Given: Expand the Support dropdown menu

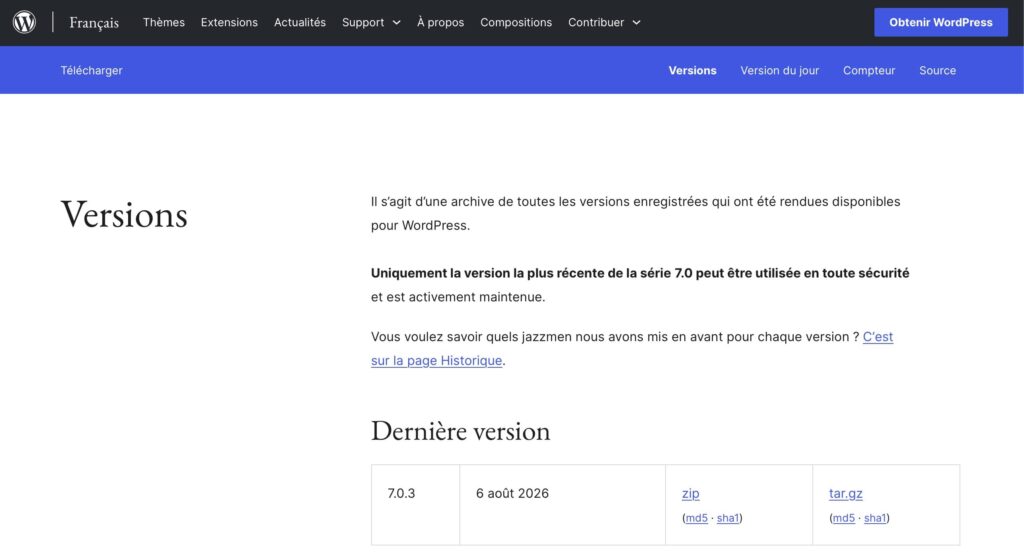Looking at the screenshot, I should click(x=371, y=22).
